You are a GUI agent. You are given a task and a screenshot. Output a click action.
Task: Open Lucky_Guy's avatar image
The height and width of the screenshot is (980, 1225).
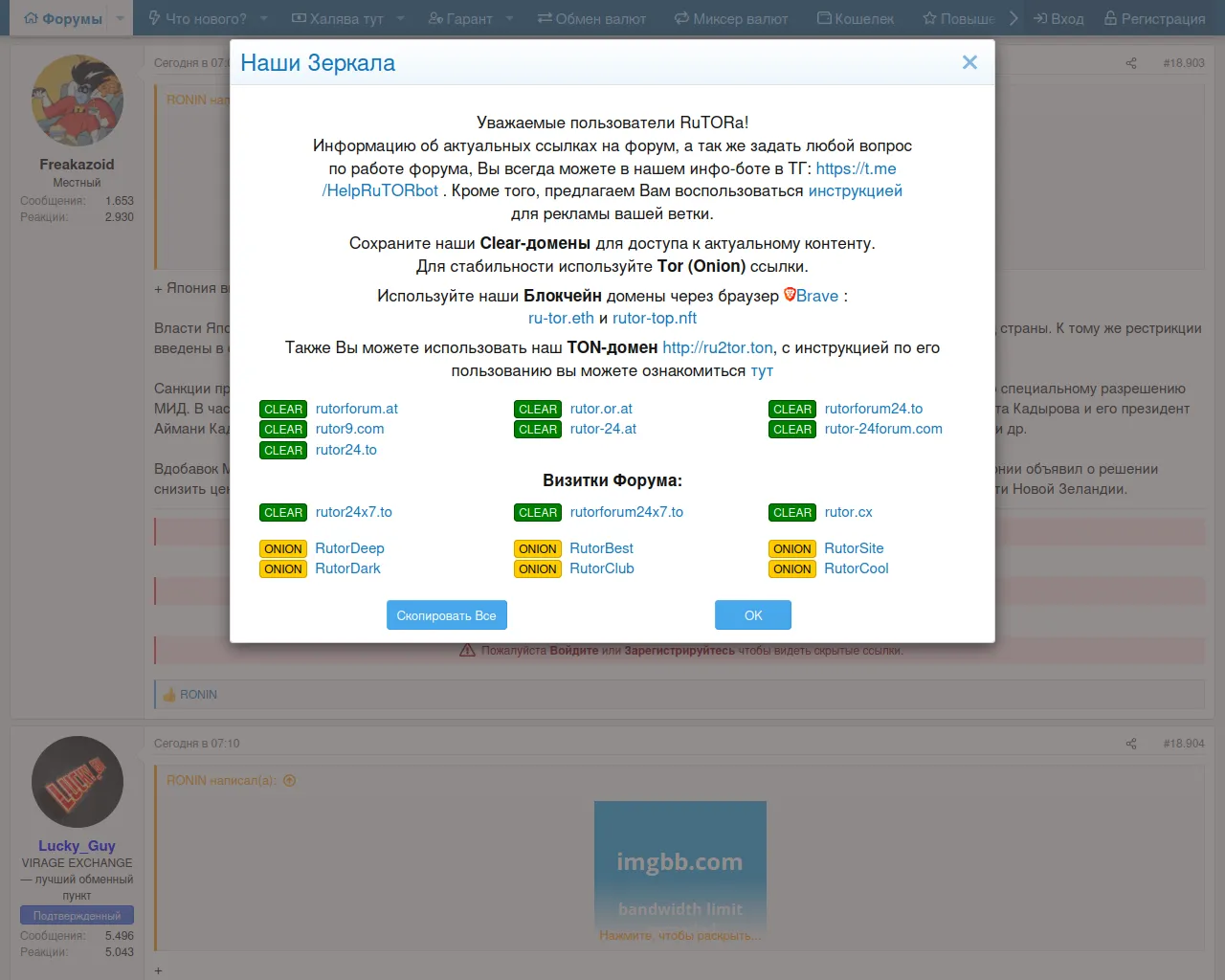point(78,782)
